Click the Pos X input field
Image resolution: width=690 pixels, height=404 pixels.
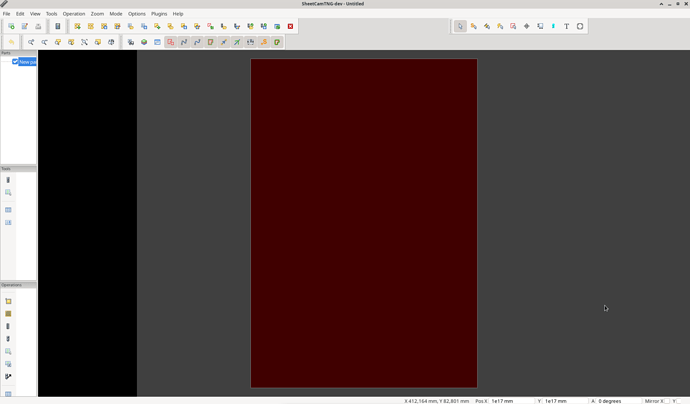(x=510, y=401)
